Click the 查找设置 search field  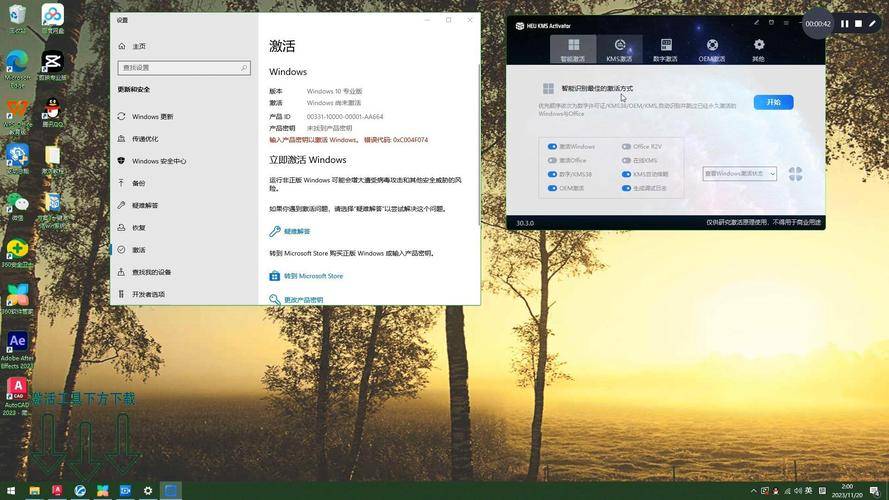pyautogui.click(x=184, y=67)
